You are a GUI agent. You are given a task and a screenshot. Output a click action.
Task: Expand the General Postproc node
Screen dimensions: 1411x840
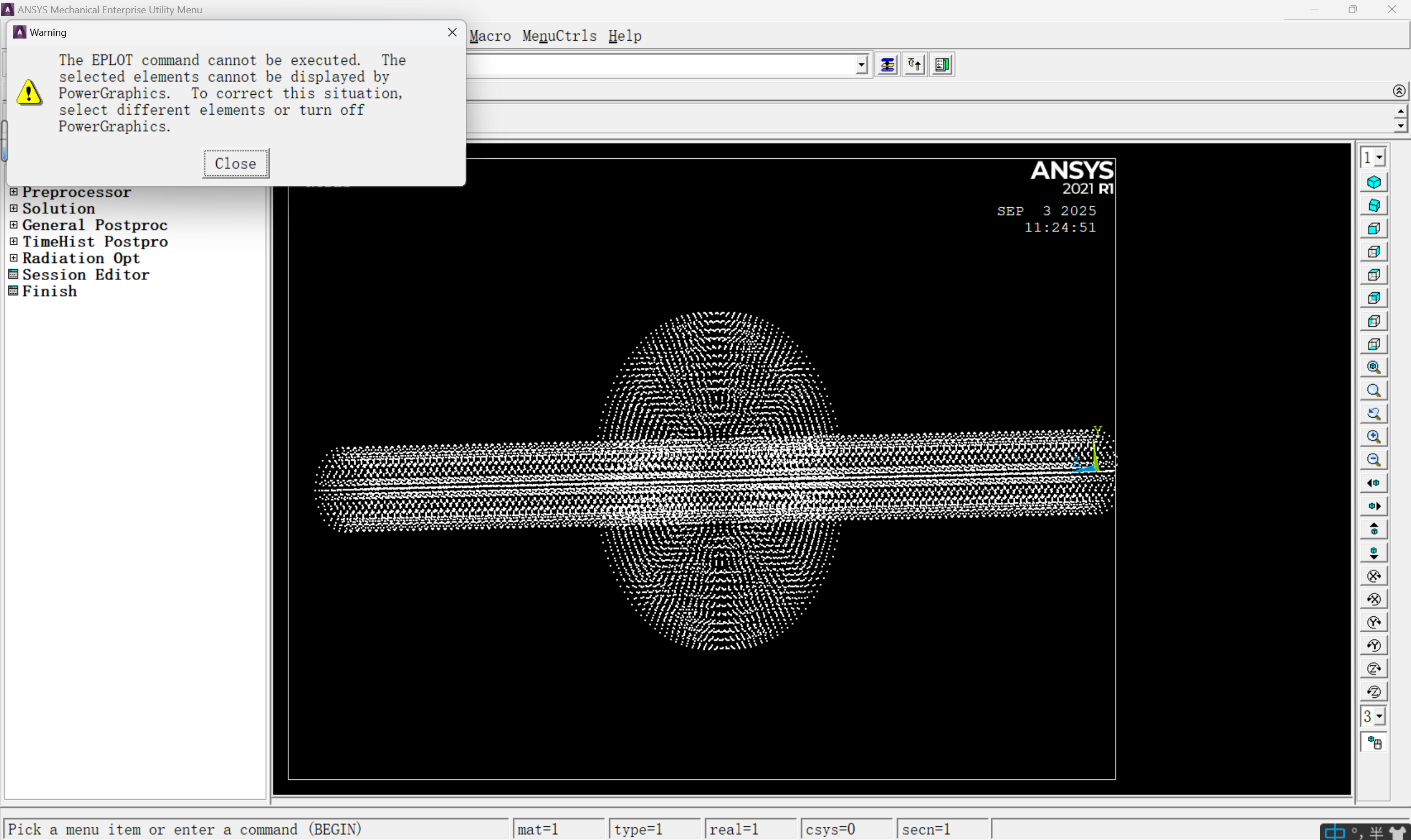tap(14, 225)
